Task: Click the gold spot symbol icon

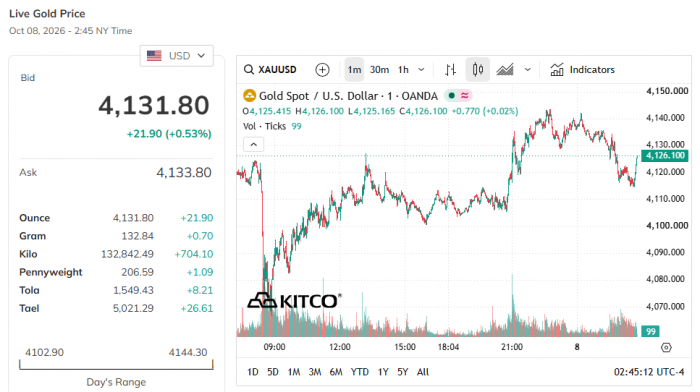Action: (x=249, y=96)
